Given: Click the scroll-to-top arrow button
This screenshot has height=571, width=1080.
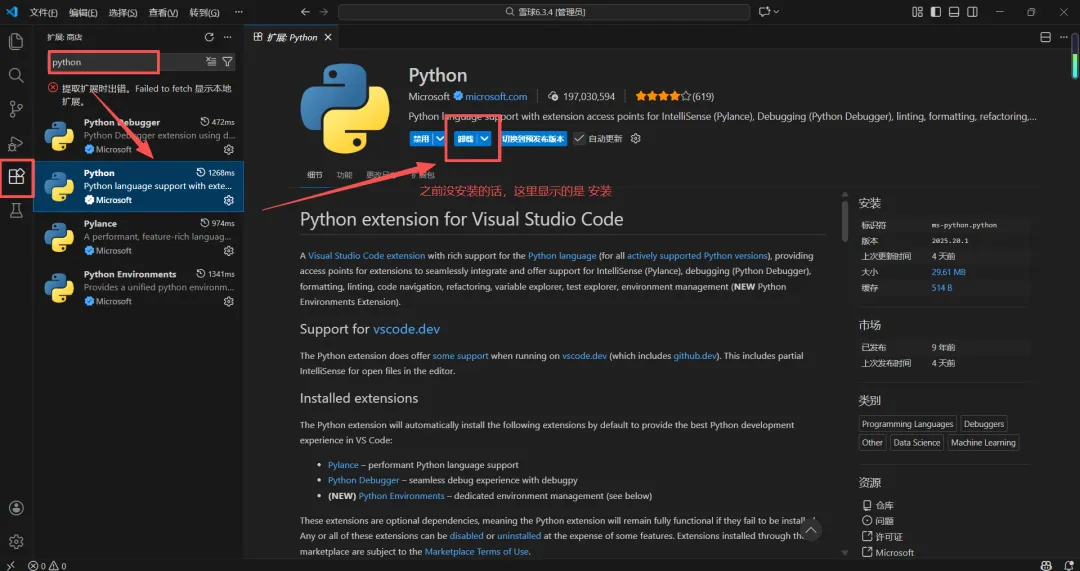Looking at the screenshot, I should tap(811, 530).
